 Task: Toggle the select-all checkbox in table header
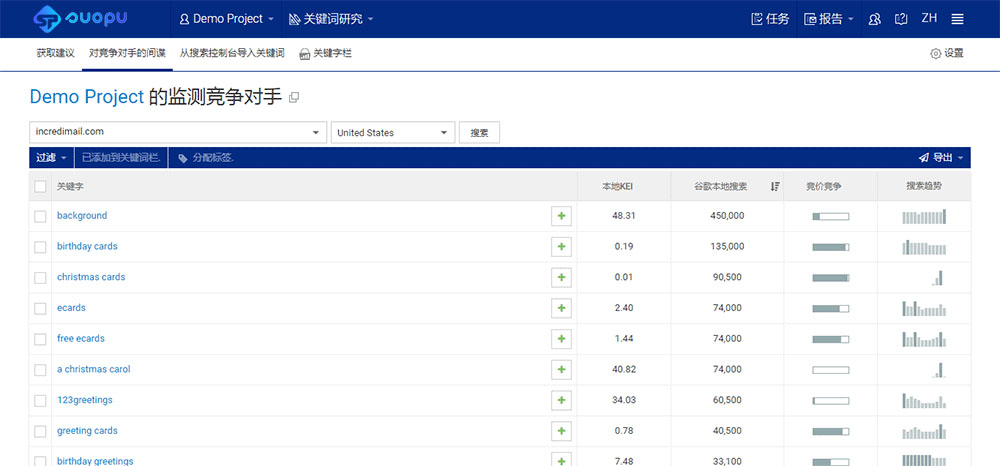click(40, 186)
